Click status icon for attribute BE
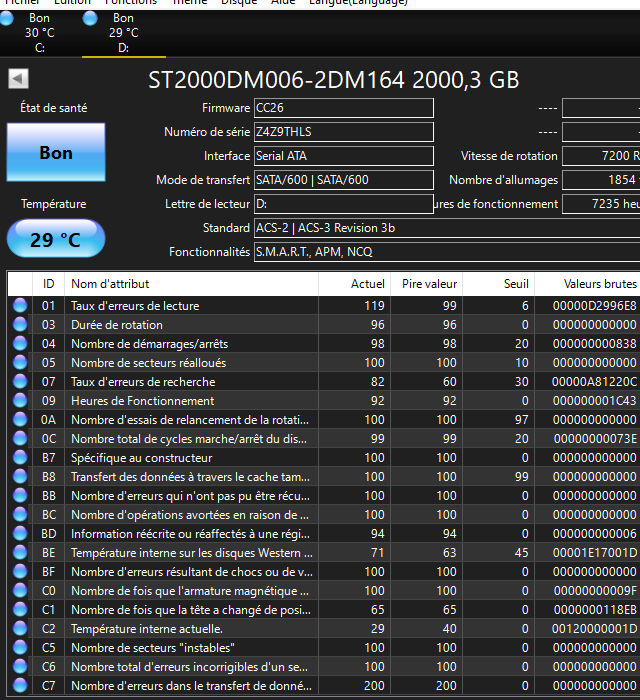 tap(20, 552)
